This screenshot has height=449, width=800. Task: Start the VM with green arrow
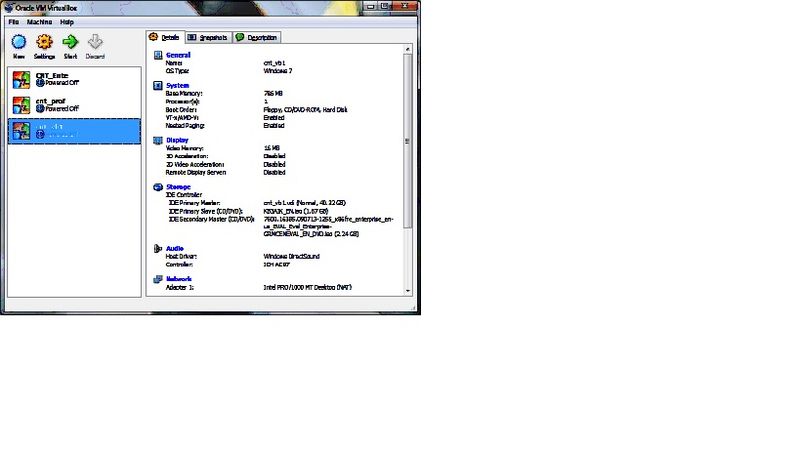pyautogui.click(x=70, y=42)
